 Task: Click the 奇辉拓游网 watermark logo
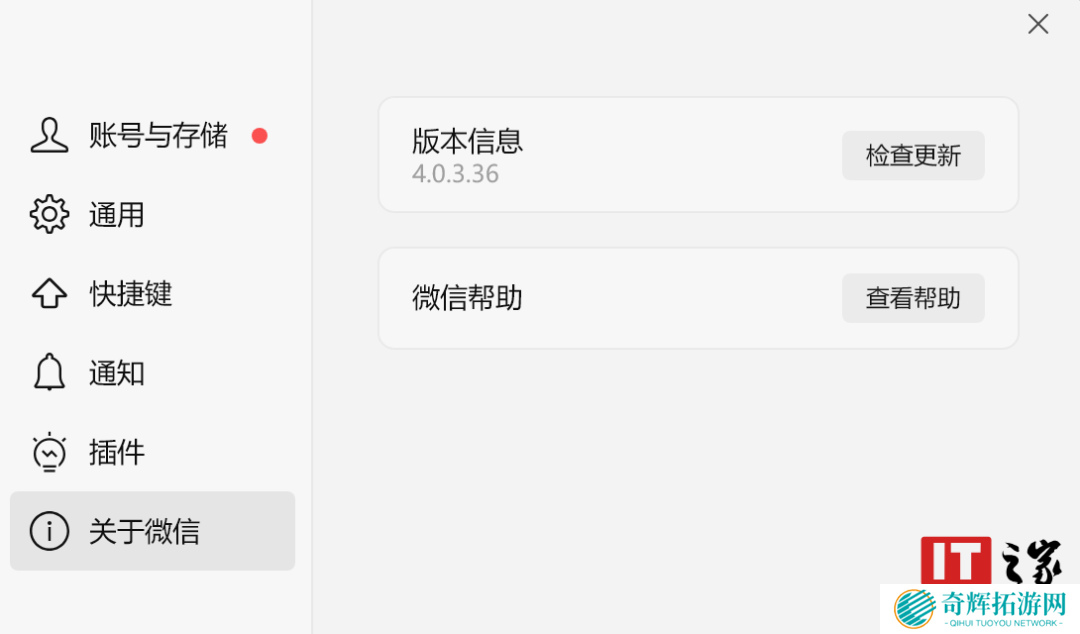980,608
